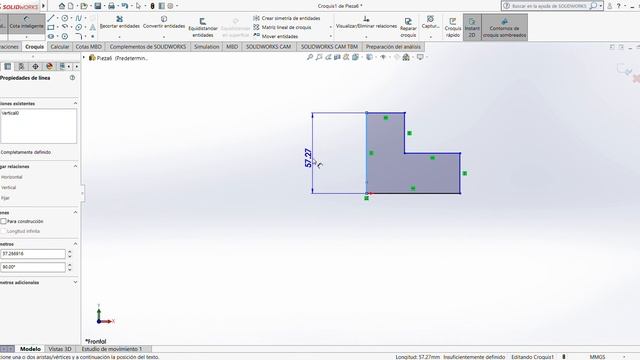The image size is (640, 360).
Task: Open DimXpert crosshair tab in panel
Action: [35, 66]
